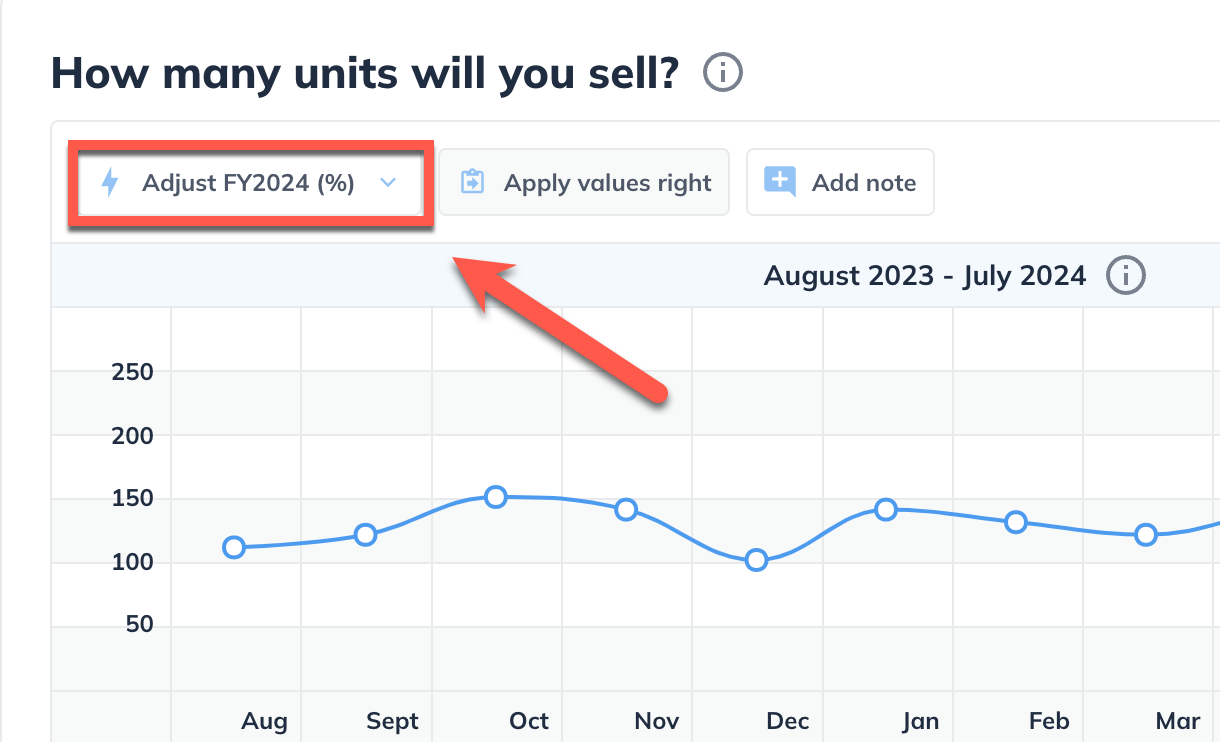Click the Add note button
Image resolution: width=1220 pixels, height=742 pixels.
840,183
